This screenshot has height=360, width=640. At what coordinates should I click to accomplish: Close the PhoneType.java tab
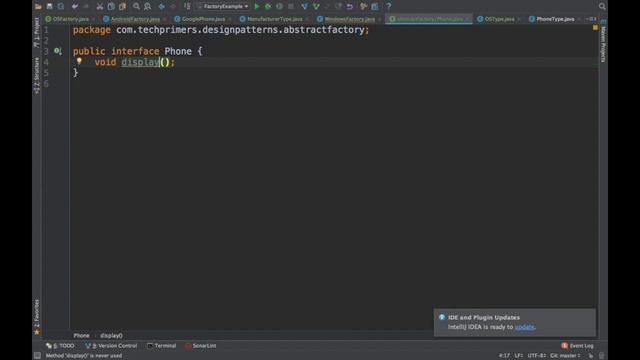coord(579,19)
